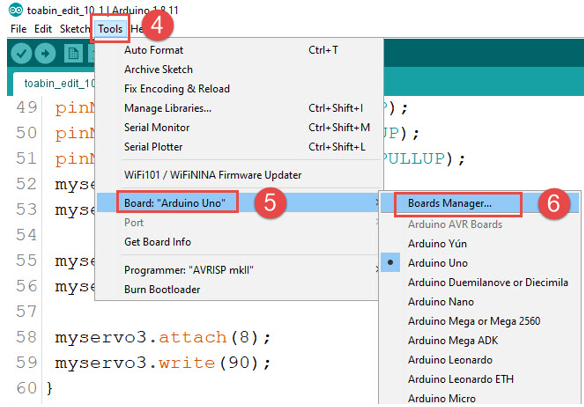
Task: Select Arduino Duemilanove or Diecimila board
Action: 480,282
